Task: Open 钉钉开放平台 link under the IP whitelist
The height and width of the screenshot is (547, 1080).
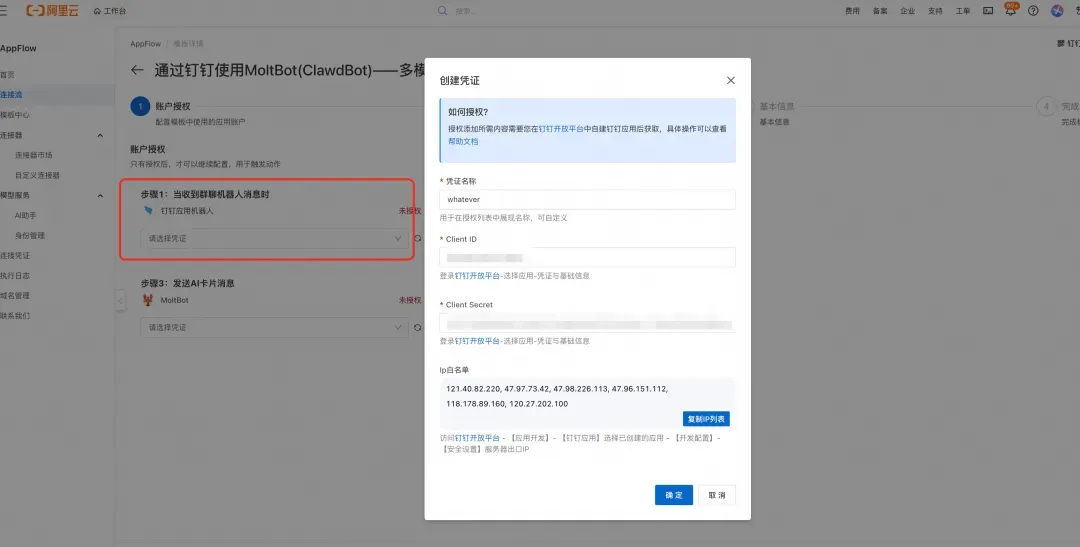Action: pyautogui.click(x=477, y=437)
